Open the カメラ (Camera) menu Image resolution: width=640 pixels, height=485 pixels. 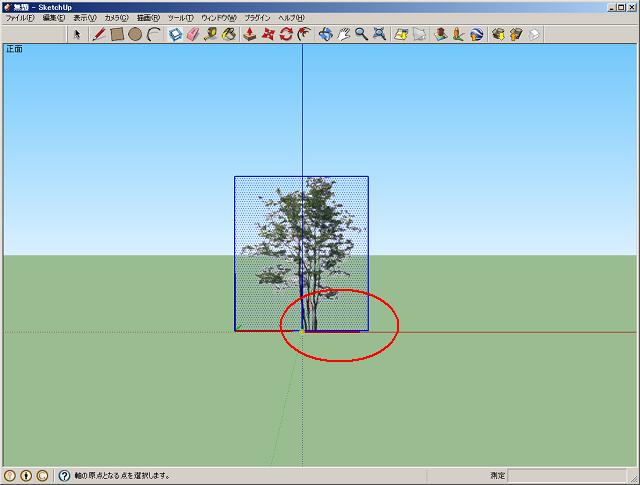tap(116, 18)
